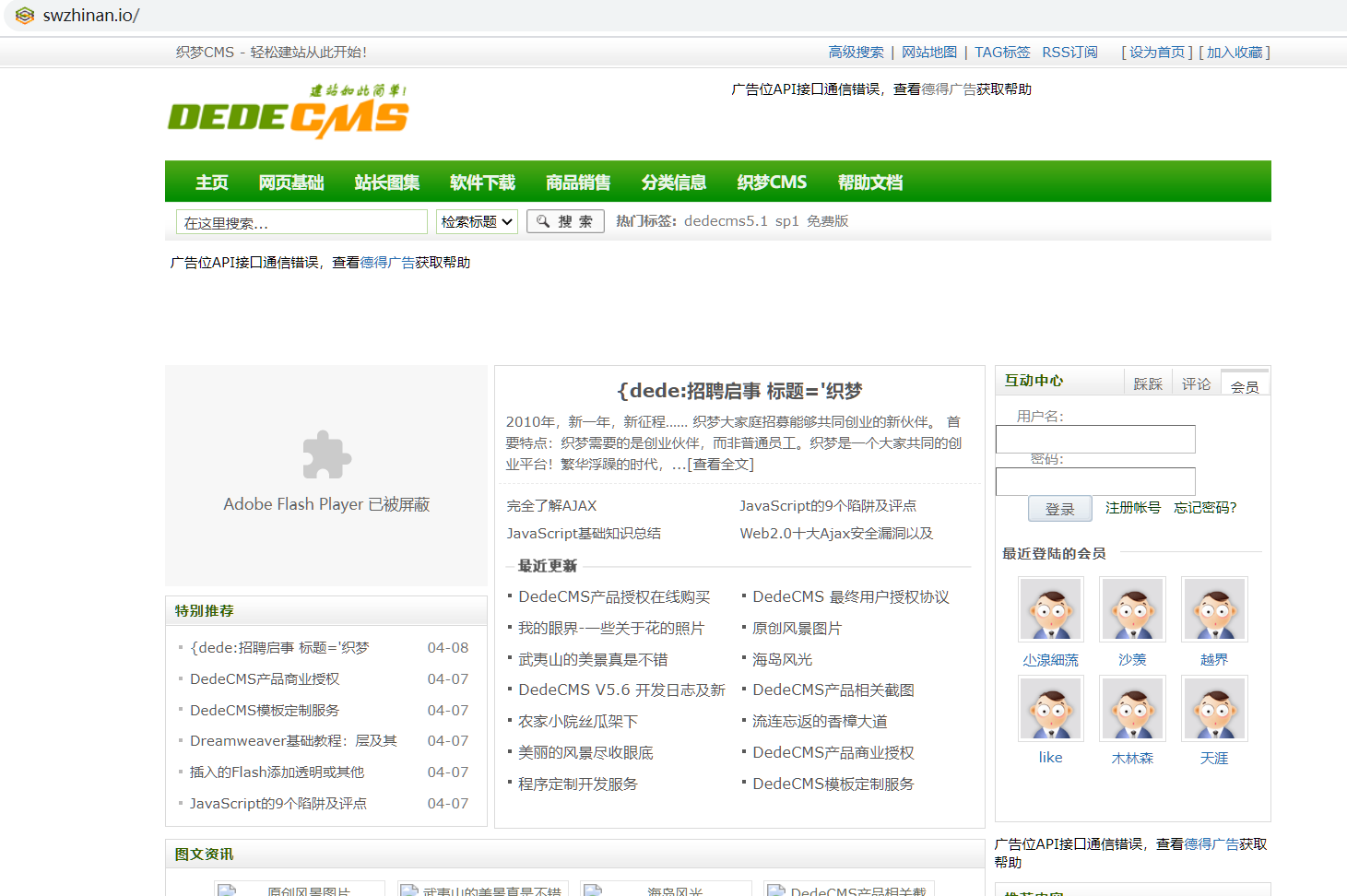The width and height of the screenshot is (1347, 896).
Task: Click the DedeCMS logo
Action: pyautogui.click(x=288, y=112)
